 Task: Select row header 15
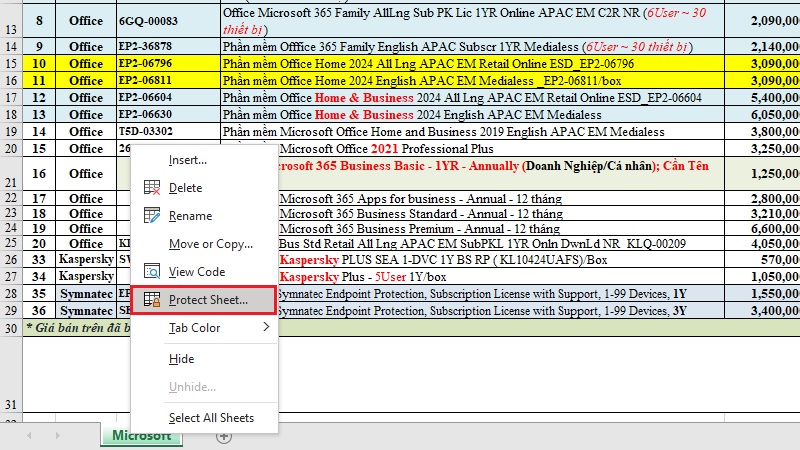pyautogui.click(x=11, y=63)
